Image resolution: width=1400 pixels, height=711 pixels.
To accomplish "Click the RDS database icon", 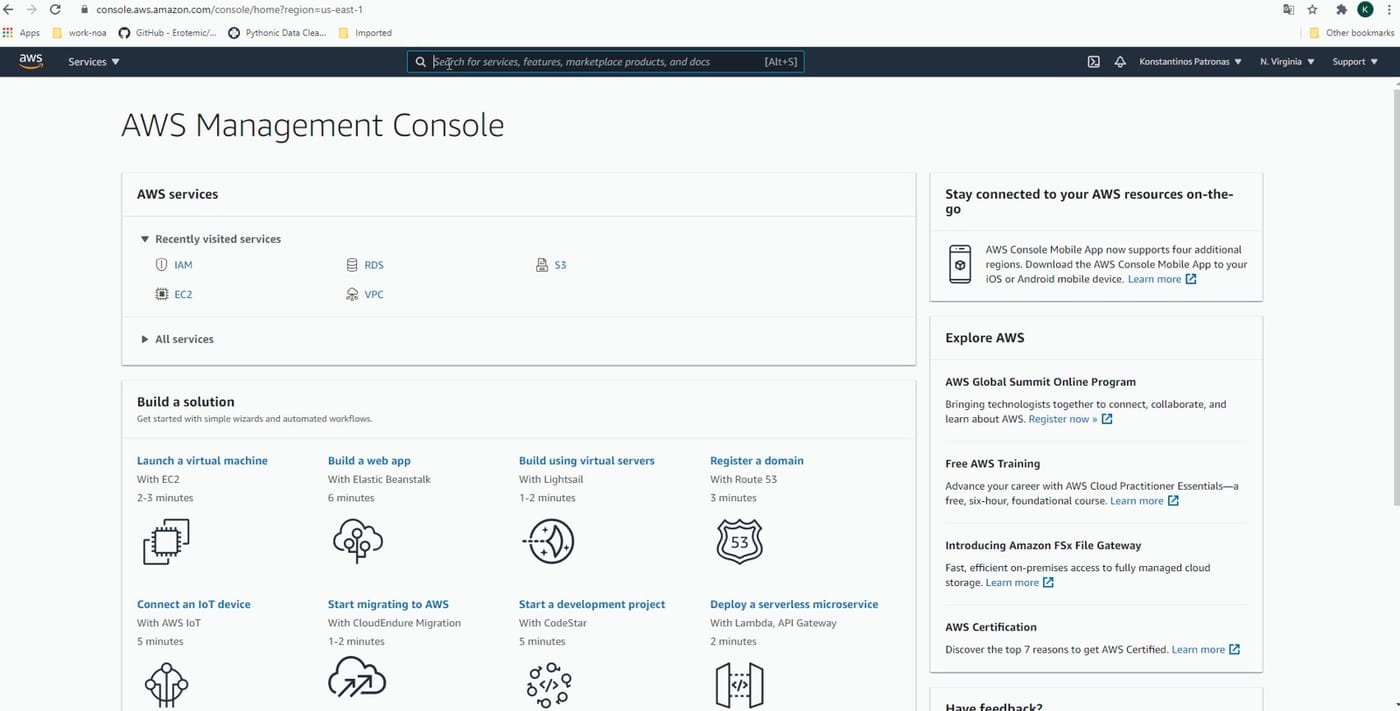I will [352, 265].
